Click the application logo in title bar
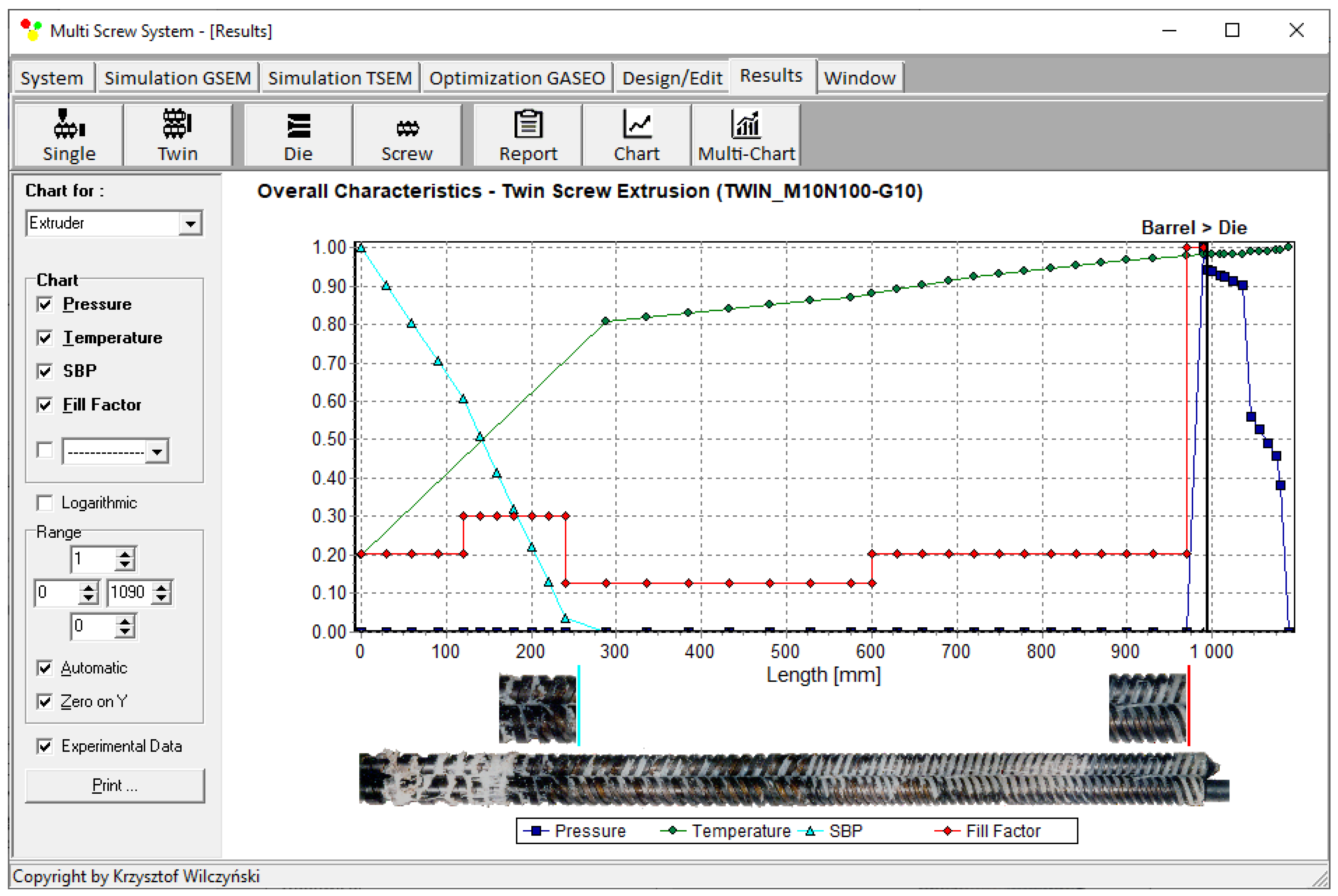 (31, 30)
